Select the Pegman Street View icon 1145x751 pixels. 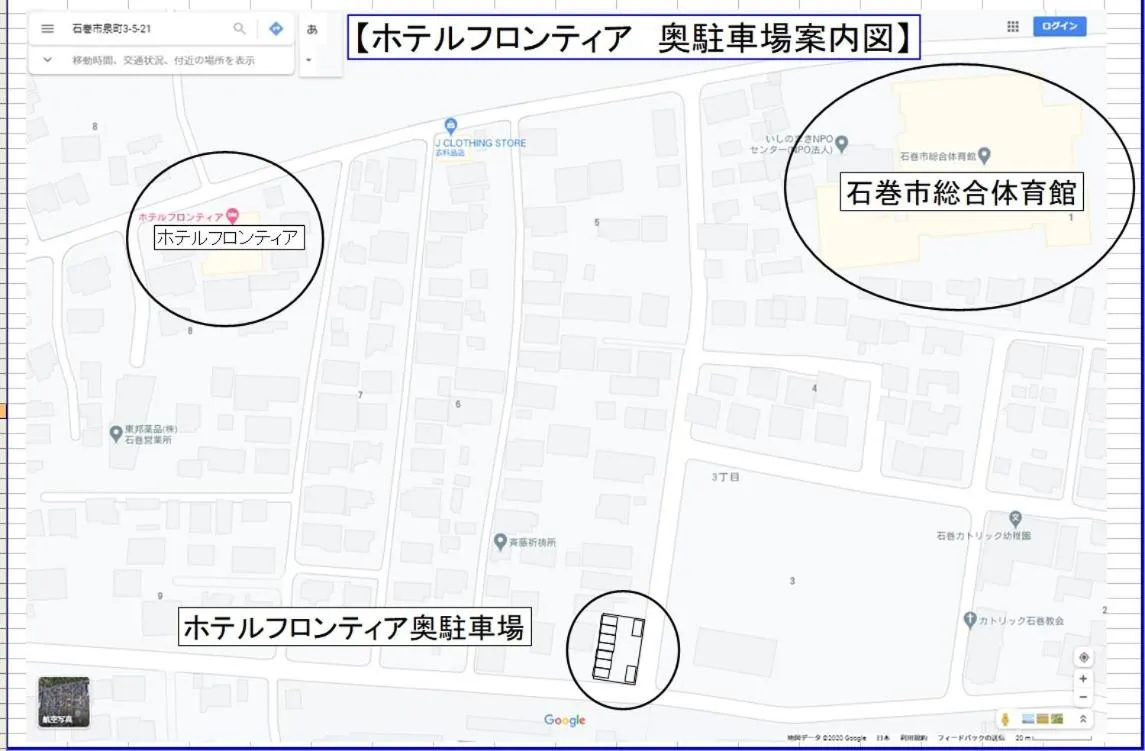[1006, 719]
